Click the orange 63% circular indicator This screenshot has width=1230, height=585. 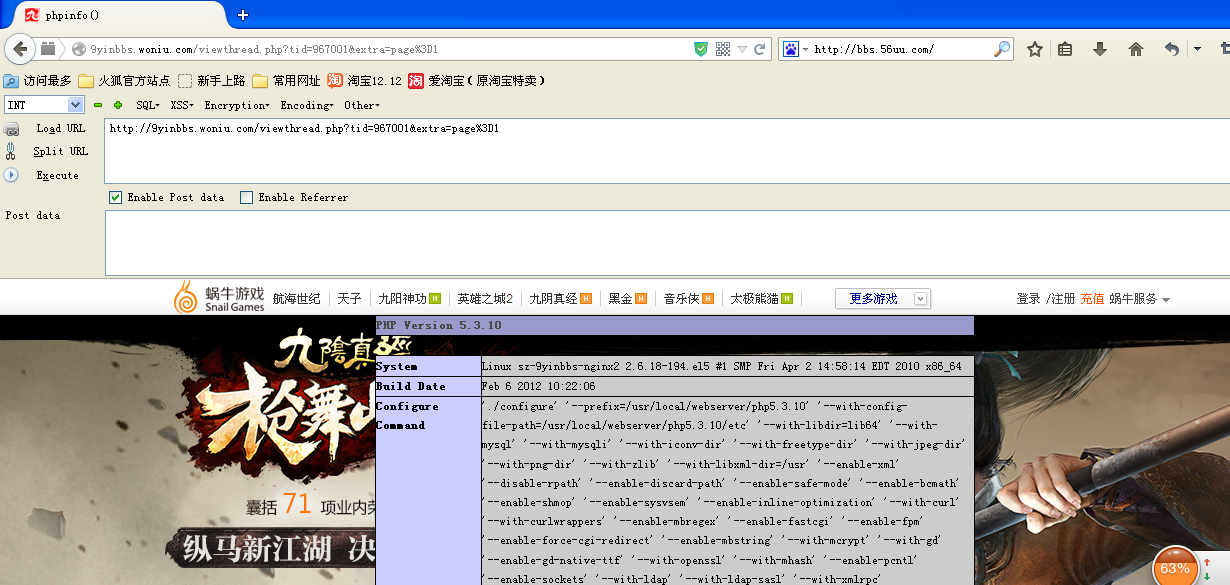click(1175, 567)
